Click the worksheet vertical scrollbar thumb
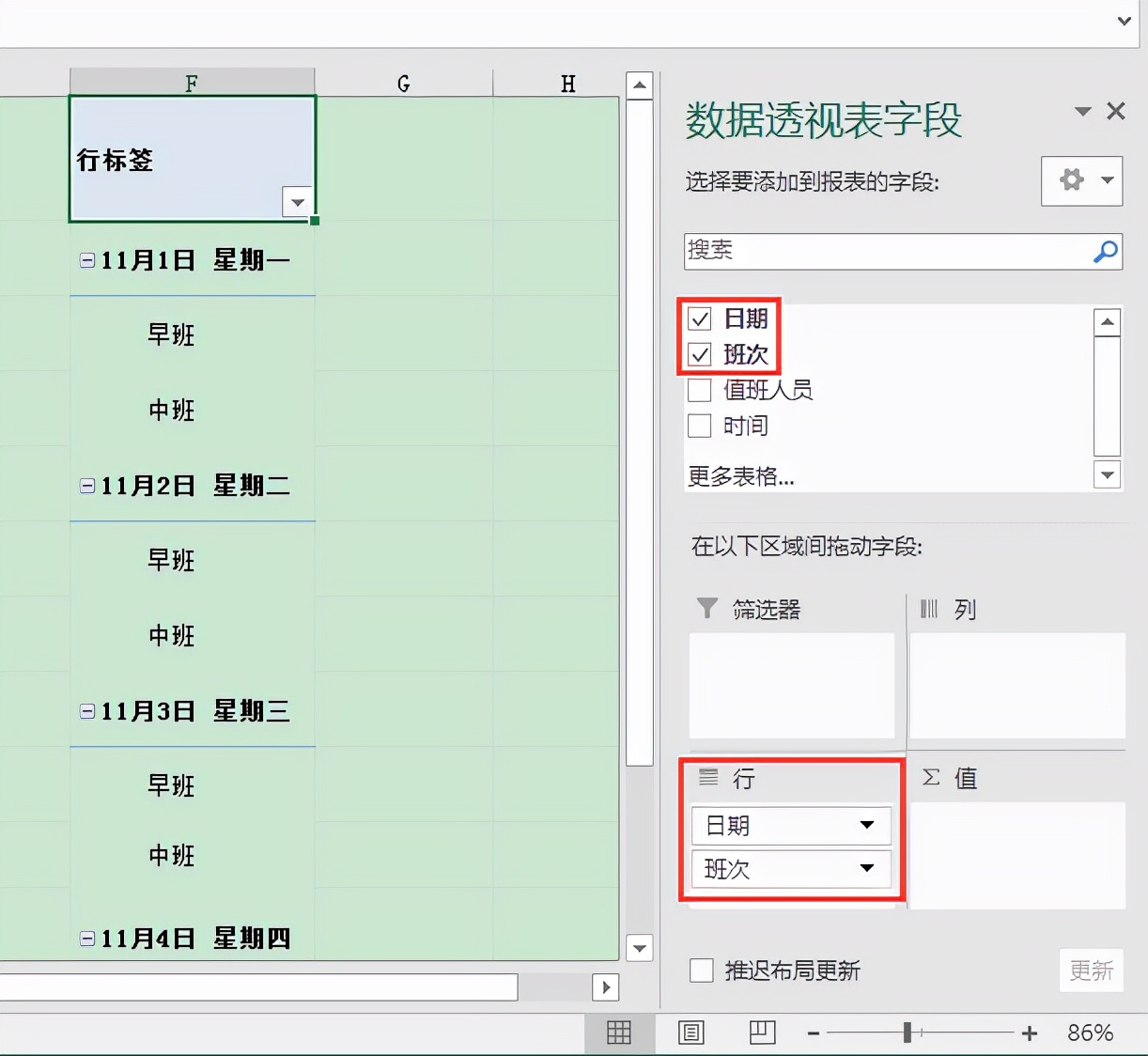 click(640, 433)
